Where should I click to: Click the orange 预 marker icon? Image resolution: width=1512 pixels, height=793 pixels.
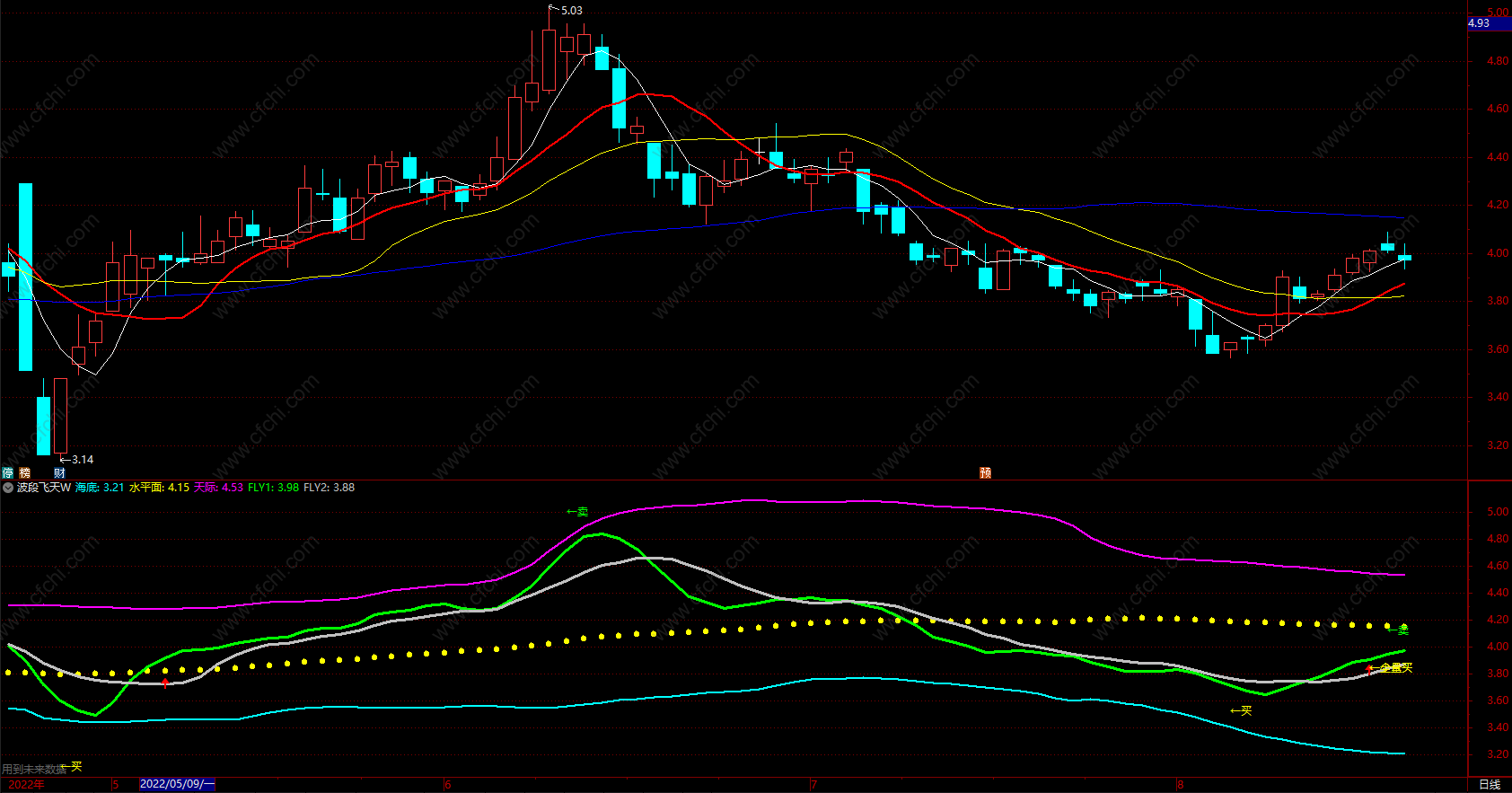coord(986,472)
